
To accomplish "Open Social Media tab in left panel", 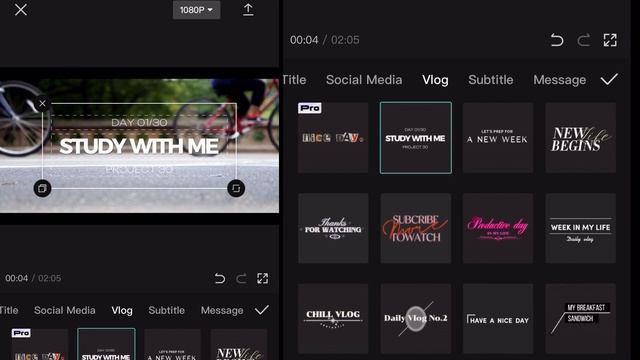I will click(64, 310).
